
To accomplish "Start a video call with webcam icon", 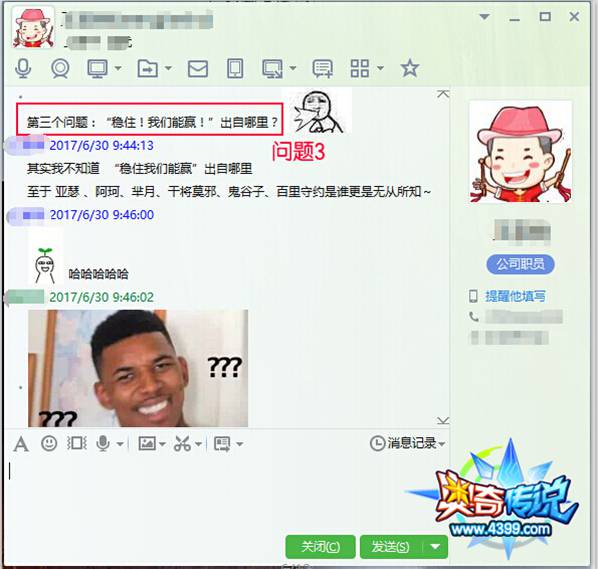I will (x=60, y=69).
